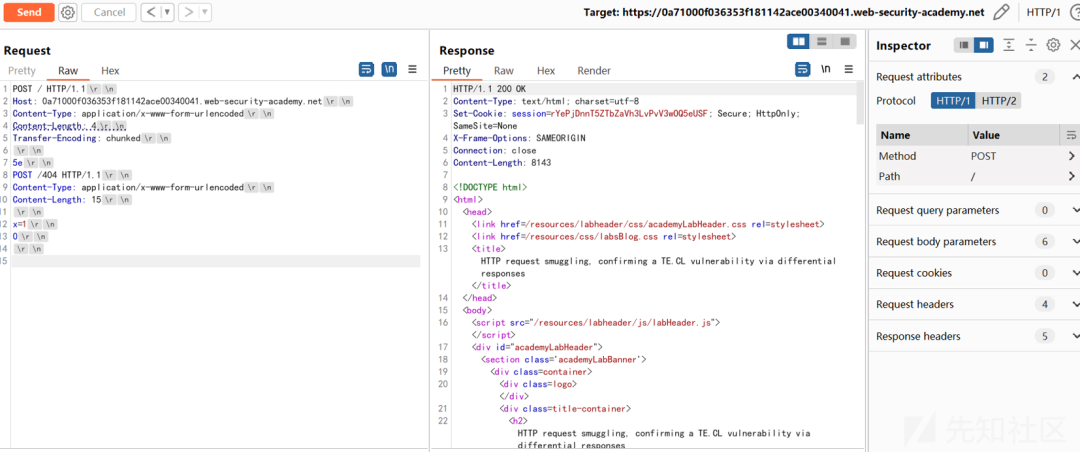Go back to the previous request in history
The height and width of the screenshot is (452, 1080).
[151, 12]
